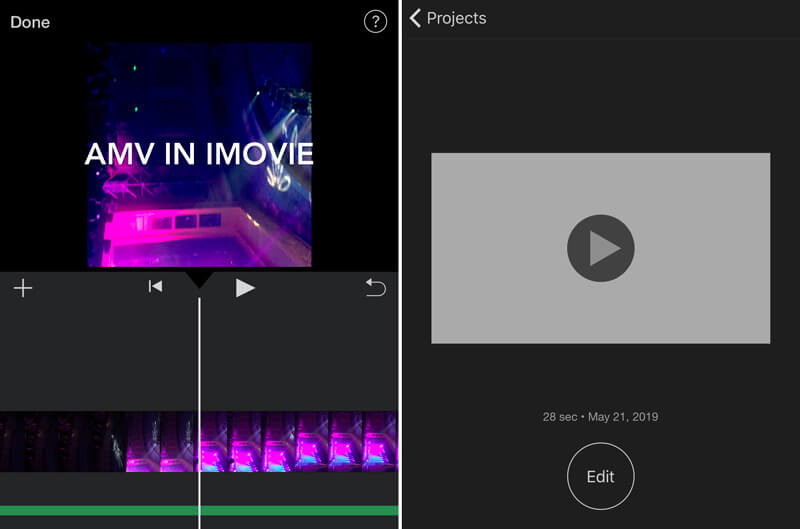The width and height of the screenshot is (800, 529).
Task: Add media with the plus icon
Action: pos(23,288)
